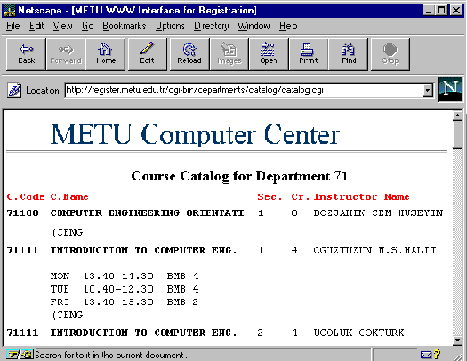This screenshot has height=361, width=467.
Task: Reload the current page
Action: (x=189, y=54)
